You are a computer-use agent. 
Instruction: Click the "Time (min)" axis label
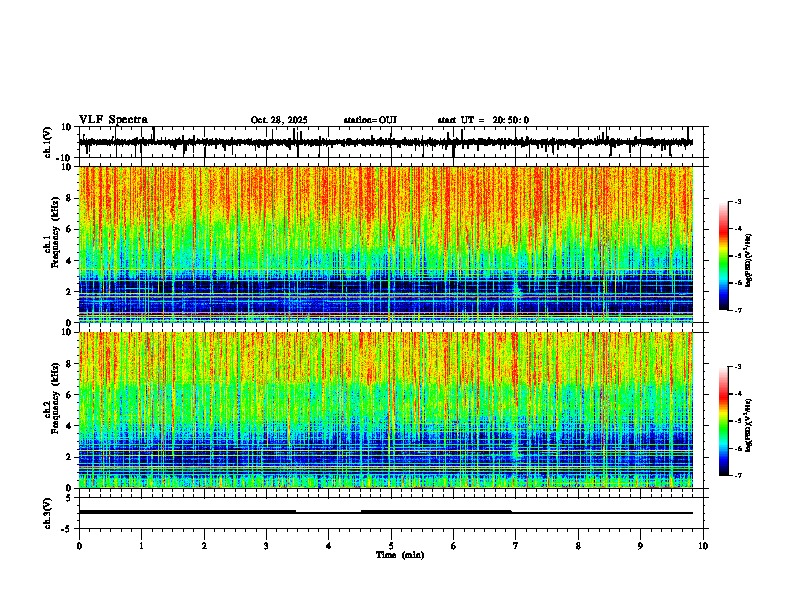coord(400,555)
